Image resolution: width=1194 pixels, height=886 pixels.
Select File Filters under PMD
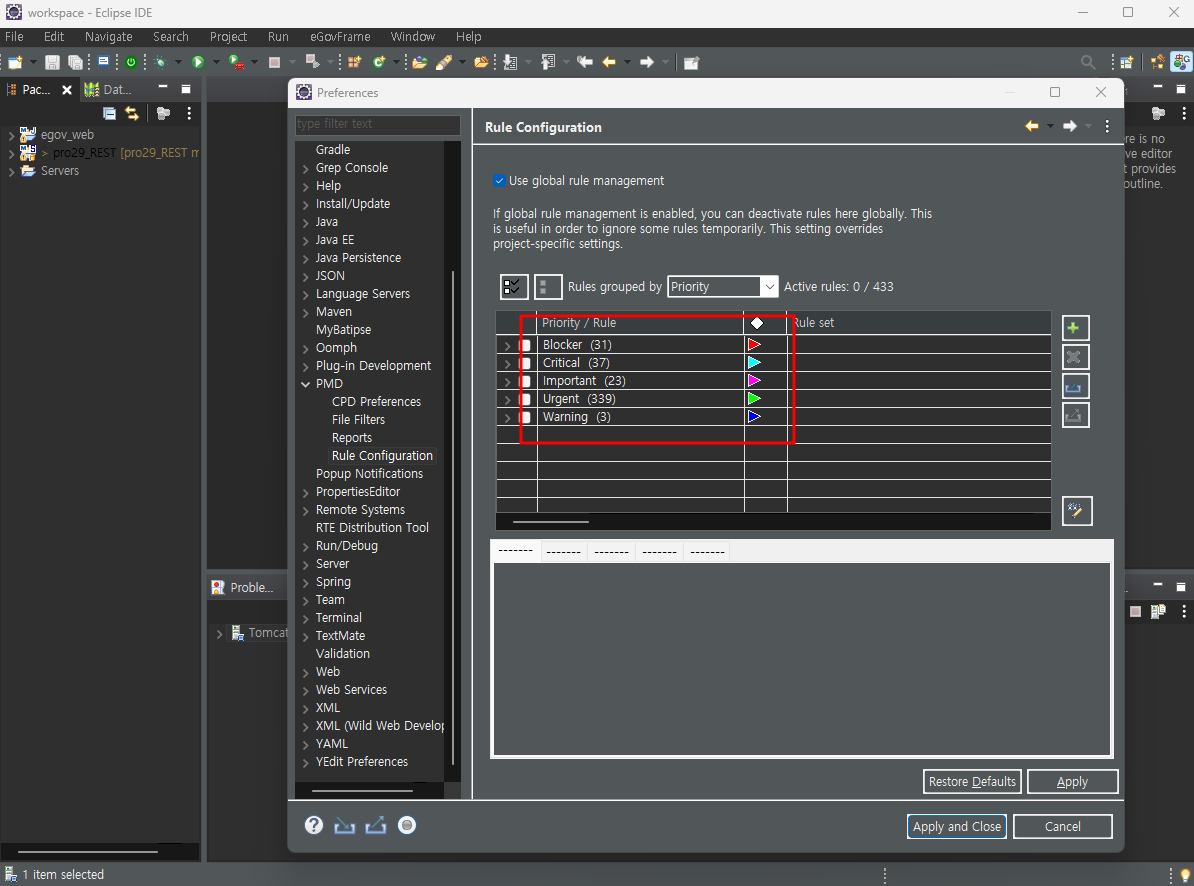(359, 419)
